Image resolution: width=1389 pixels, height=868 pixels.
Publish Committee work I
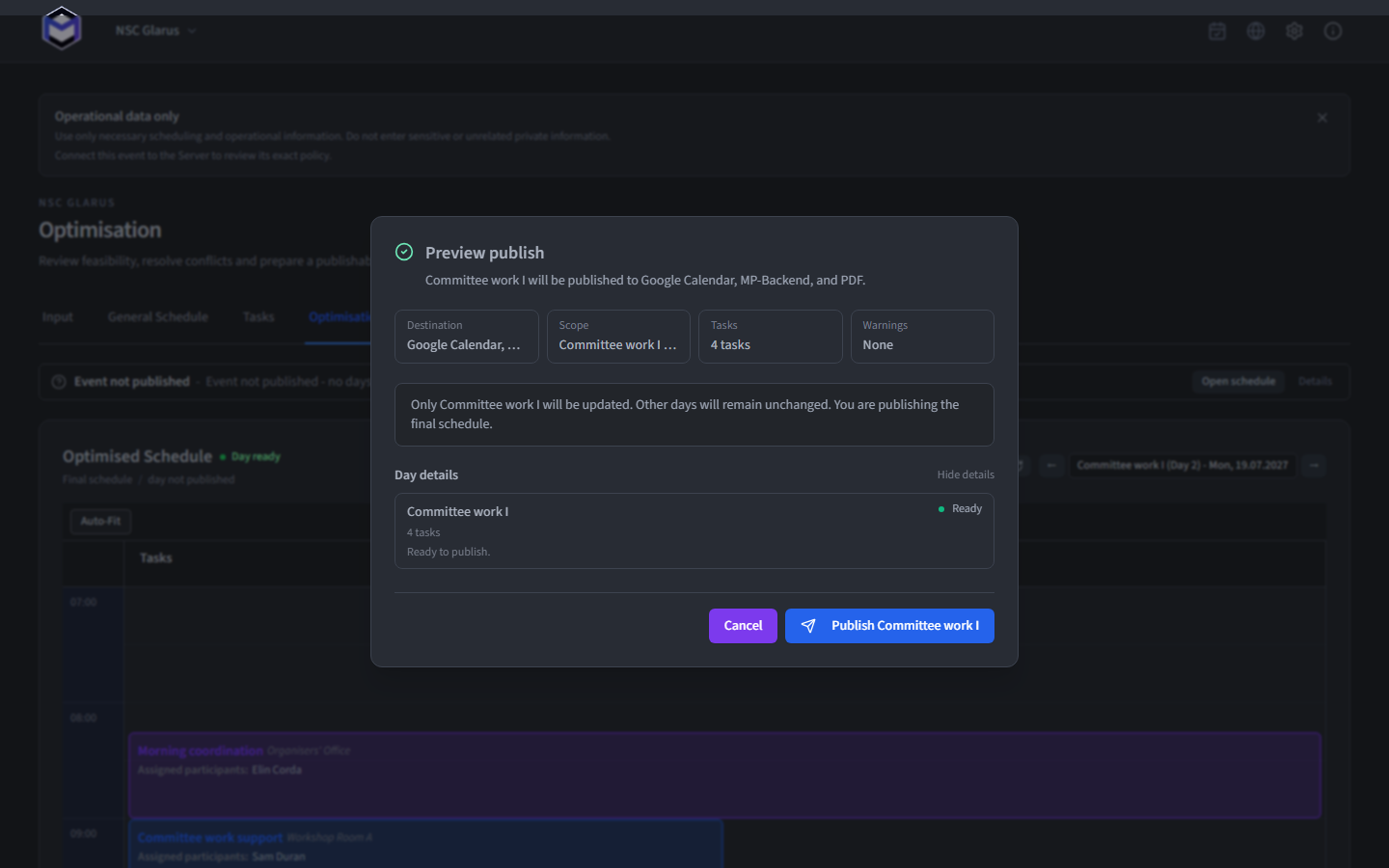[x=889, y=626]
